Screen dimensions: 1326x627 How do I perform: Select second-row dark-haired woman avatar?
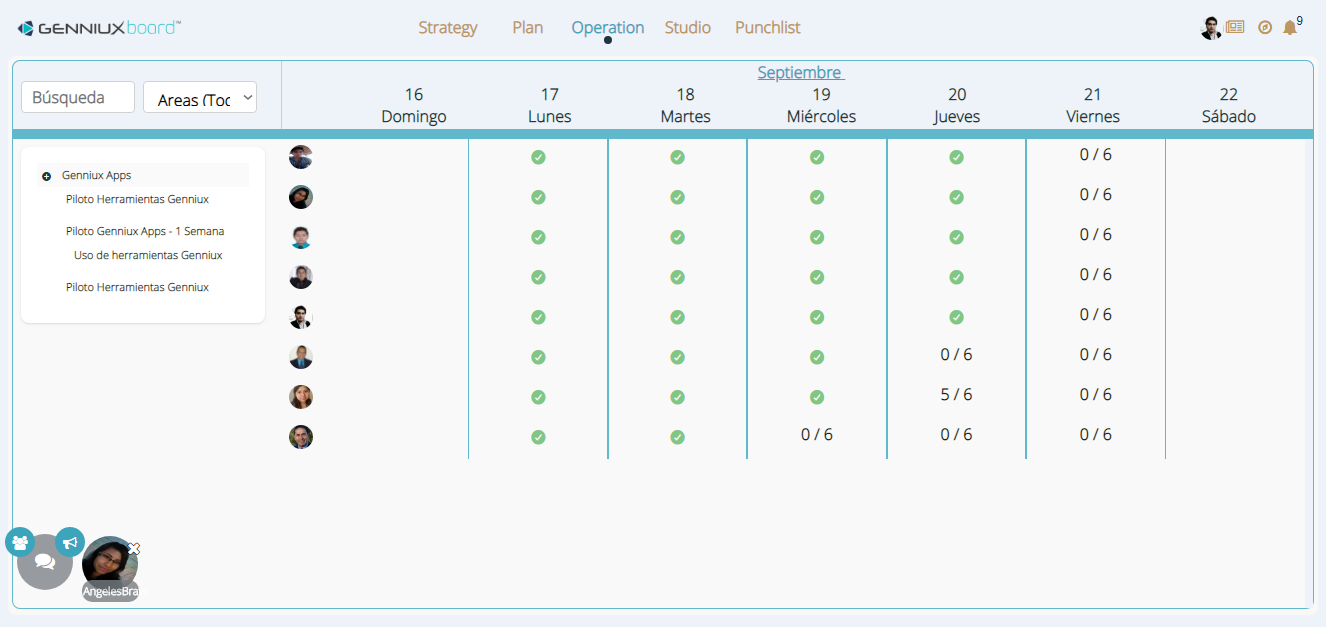301,197
